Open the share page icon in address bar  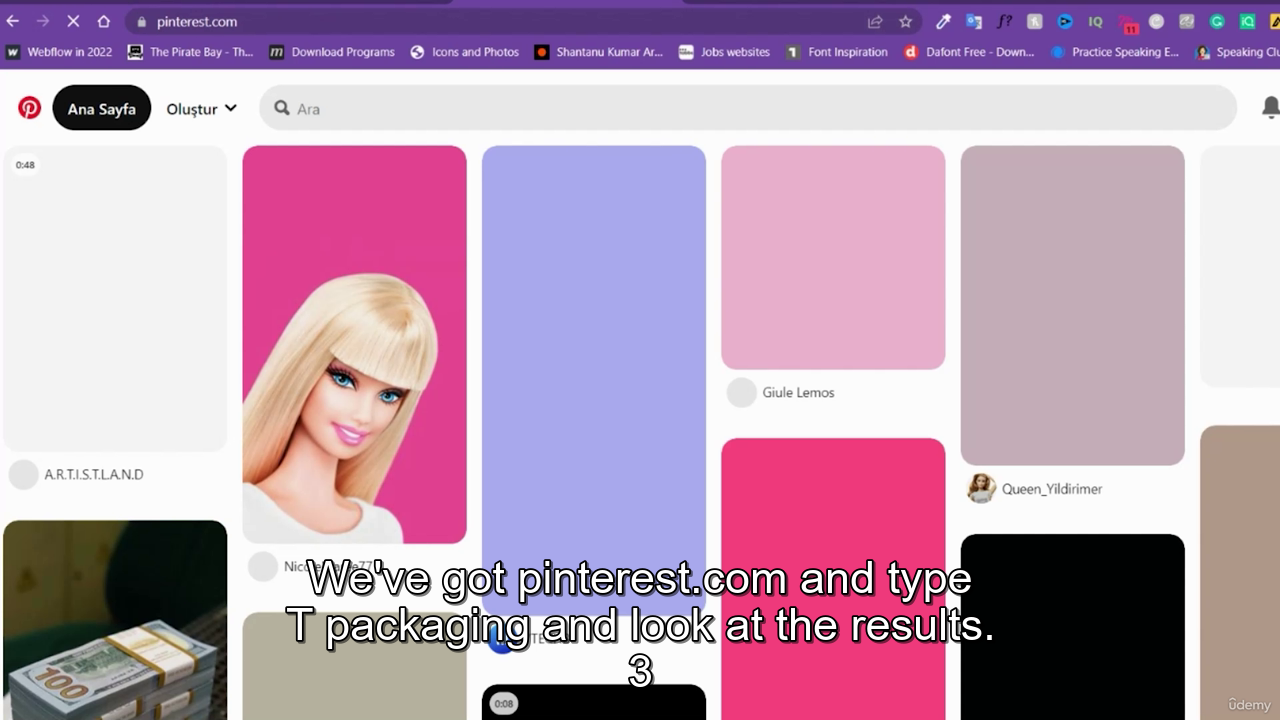875,21
